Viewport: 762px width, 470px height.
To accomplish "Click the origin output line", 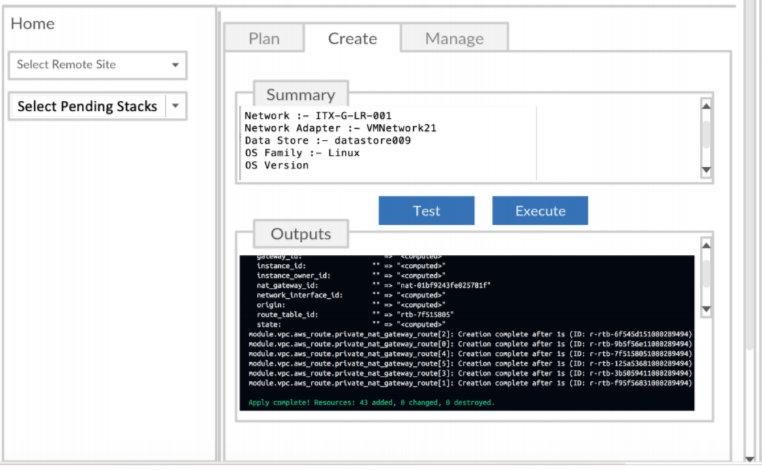I will [351, 305].
